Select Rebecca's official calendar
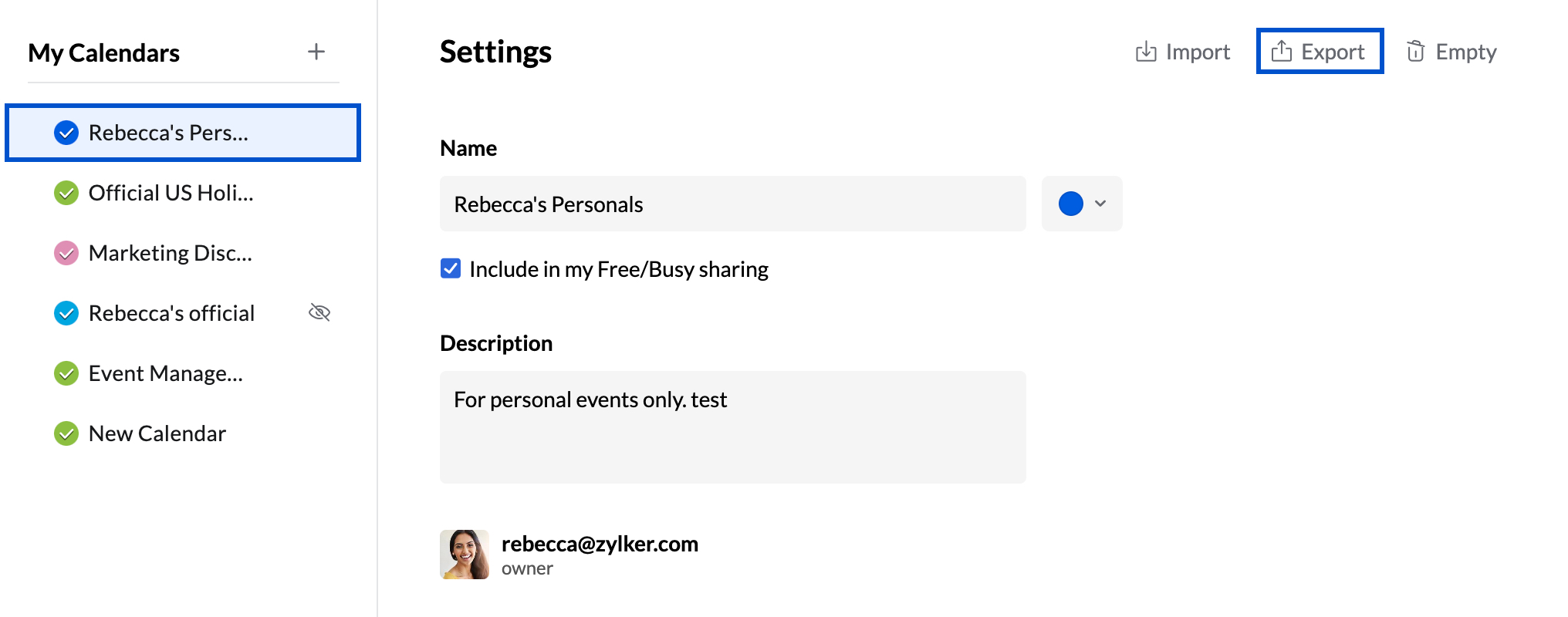The image size is (1568, 617). (171, 313)
